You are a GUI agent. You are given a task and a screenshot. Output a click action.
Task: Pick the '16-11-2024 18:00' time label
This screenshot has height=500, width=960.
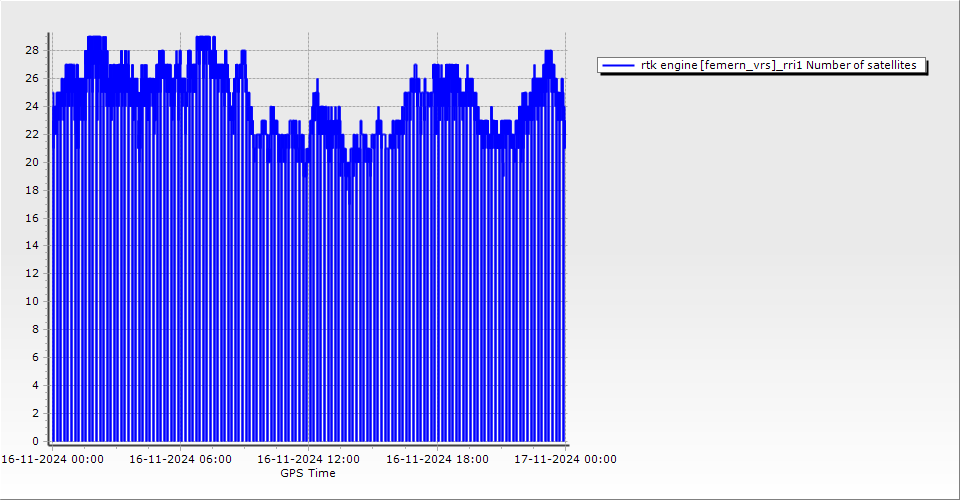click(437, 460)
